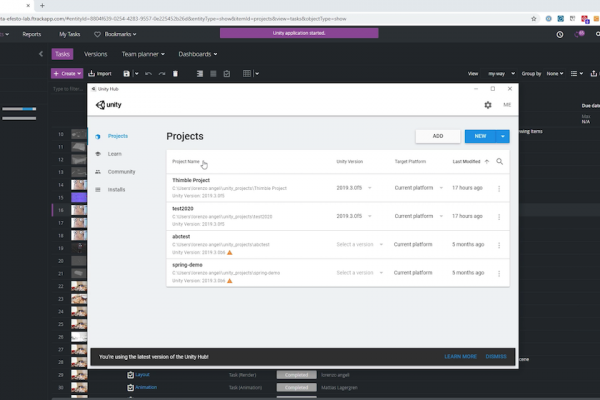This screenshot has height=400, width=600.
Task: Click warning triangle icon under abctest
Action: point(230,253)
